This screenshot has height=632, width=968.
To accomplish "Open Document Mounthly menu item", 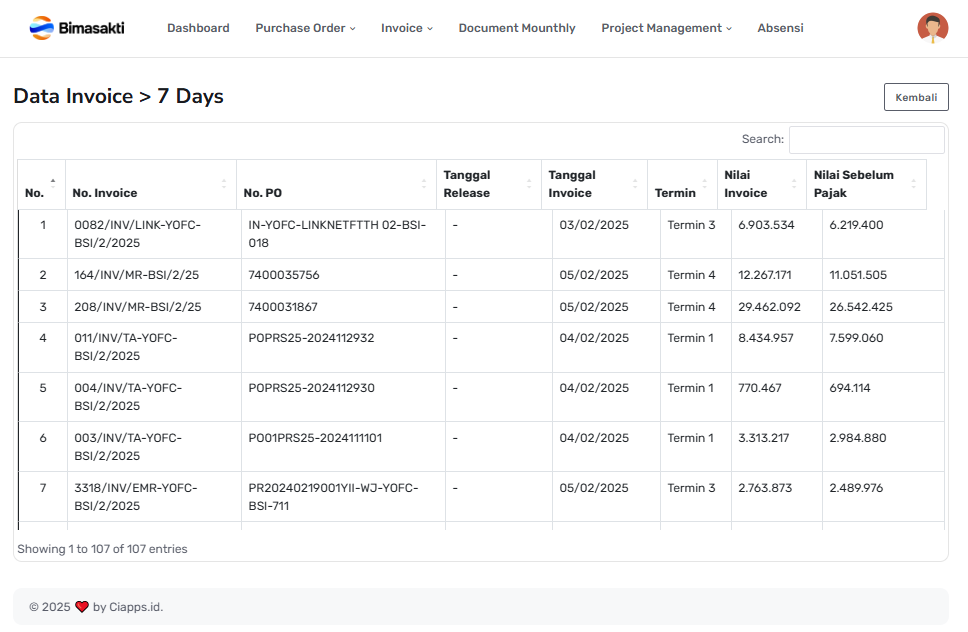I will pyautogui.click(x=517, y=28).
